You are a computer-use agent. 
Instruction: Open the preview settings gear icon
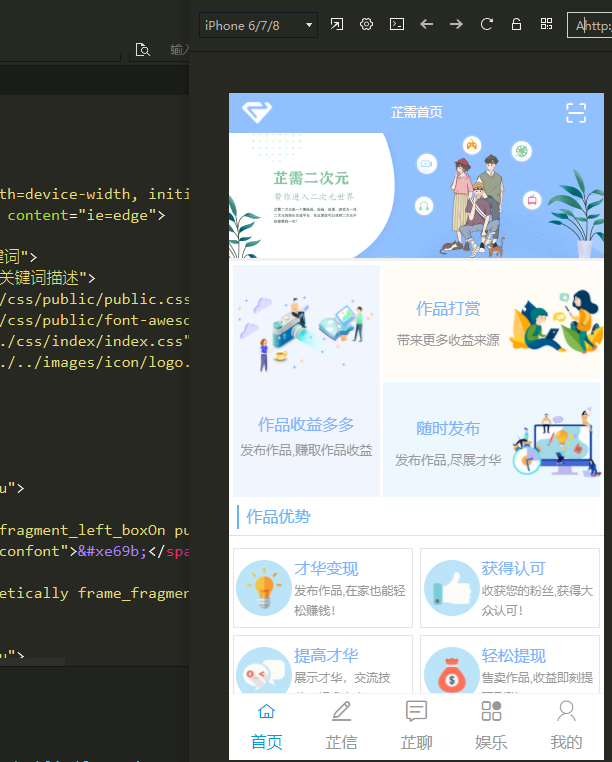click(x=367, y=24)
